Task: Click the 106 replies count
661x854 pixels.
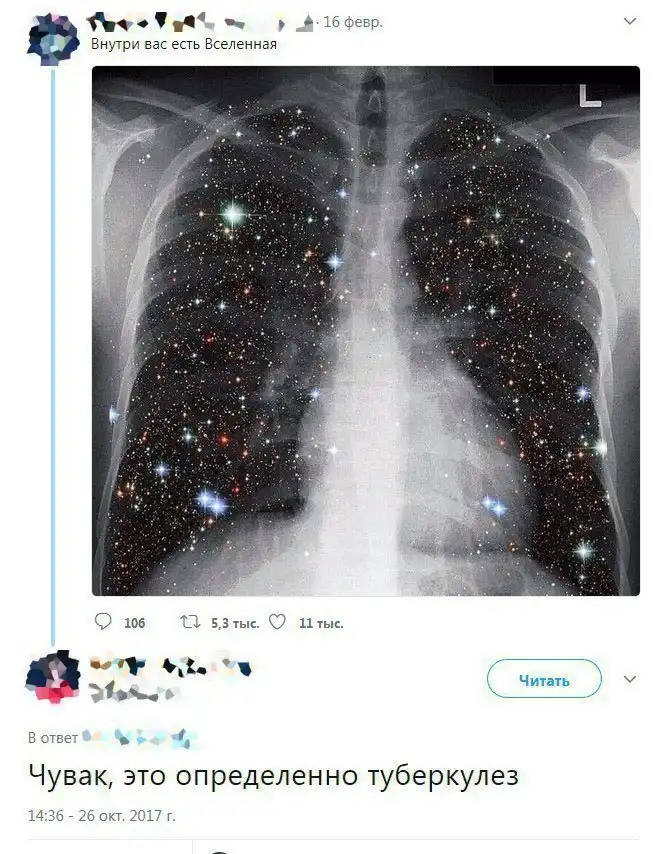Action: 134,623
